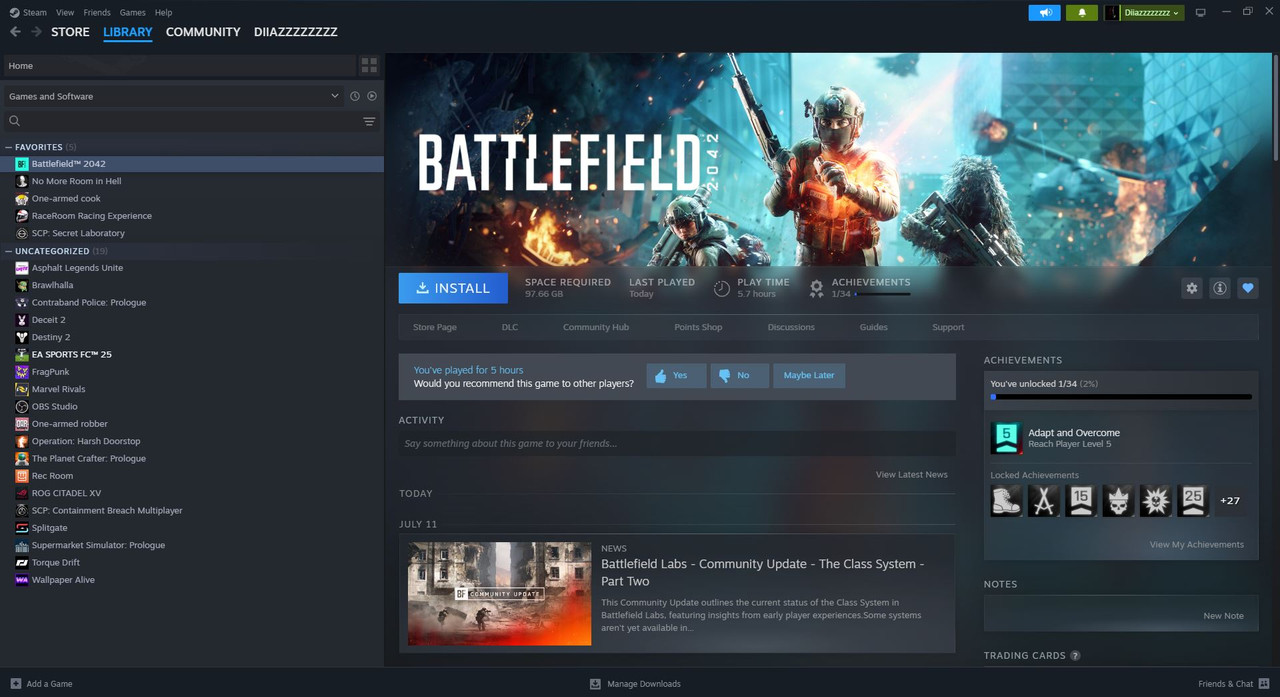Click the library search field

tap(180, 121)
